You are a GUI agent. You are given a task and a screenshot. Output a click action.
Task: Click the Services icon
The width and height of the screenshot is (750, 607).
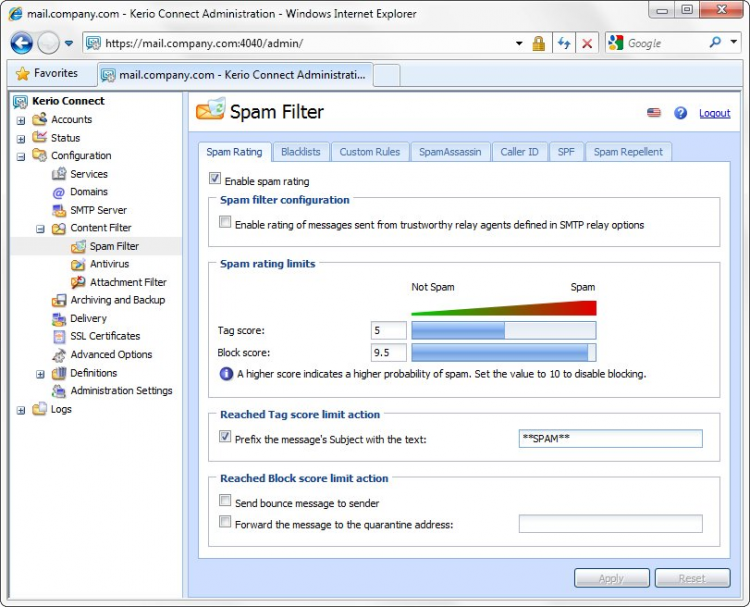(x=58, y=174)
